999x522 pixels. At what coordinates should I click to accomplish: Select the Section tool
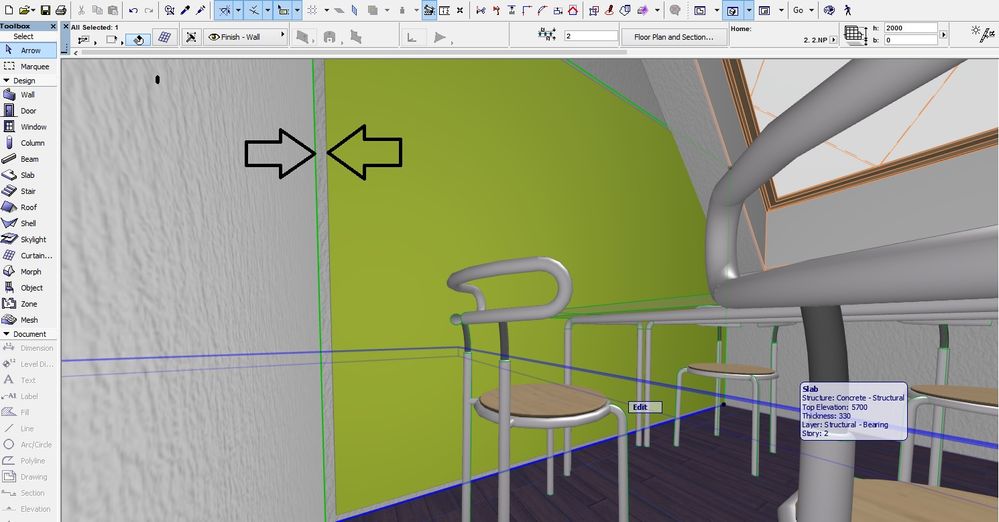coord(28,493)
